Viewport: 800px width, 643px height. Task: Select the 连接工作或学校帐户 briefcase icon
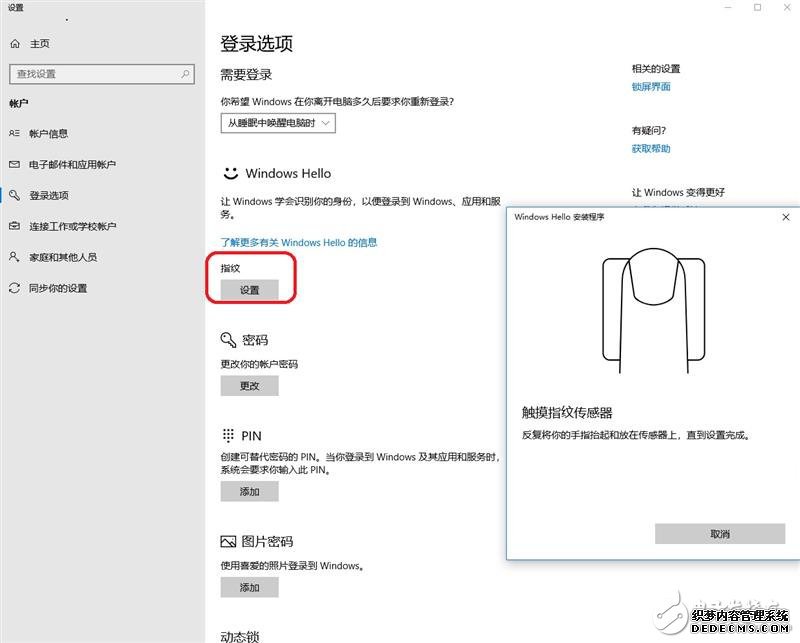[14, 226]
